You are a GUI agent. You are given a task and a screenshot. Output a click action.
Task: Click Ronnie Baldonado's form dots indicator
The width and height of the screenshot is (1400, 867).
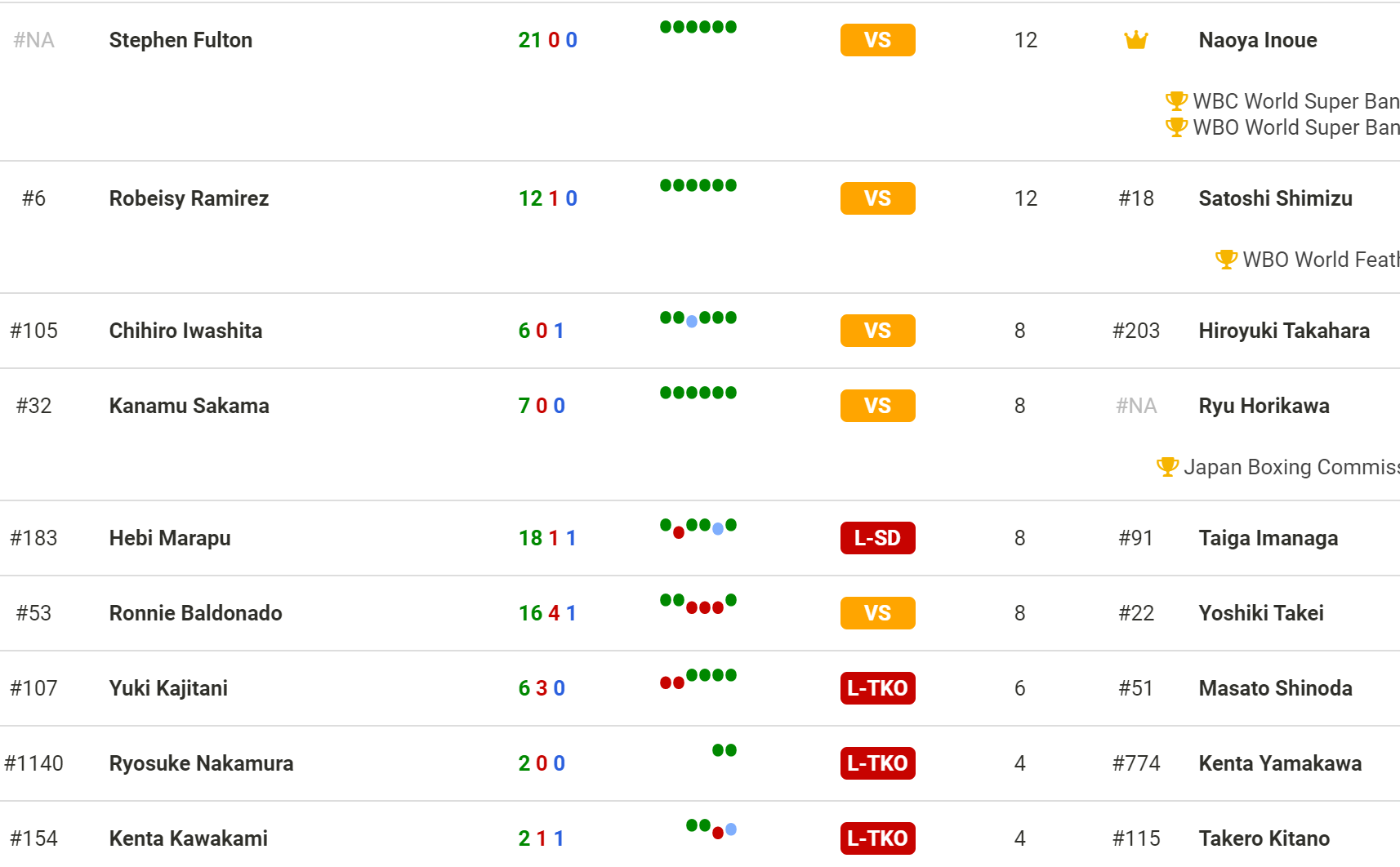pyautogui.click(x=698, y=603)
